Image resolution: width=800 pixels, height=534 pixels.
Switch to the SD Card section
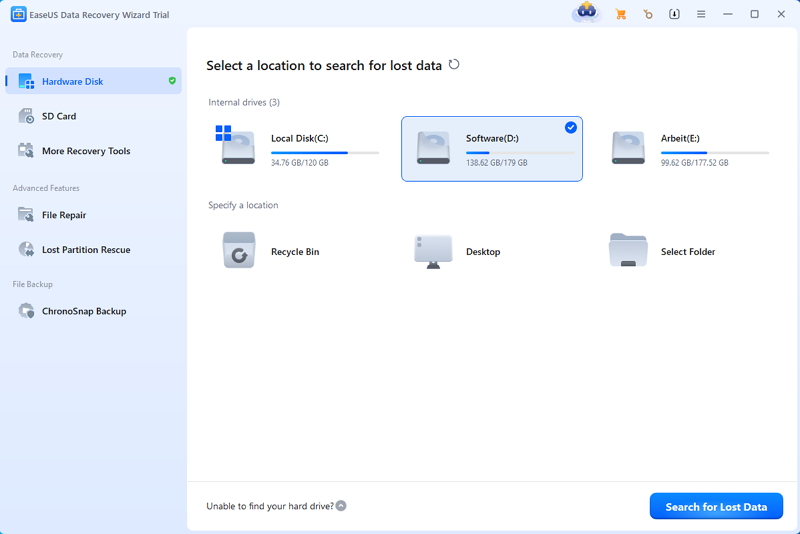(x=93, y=116)
